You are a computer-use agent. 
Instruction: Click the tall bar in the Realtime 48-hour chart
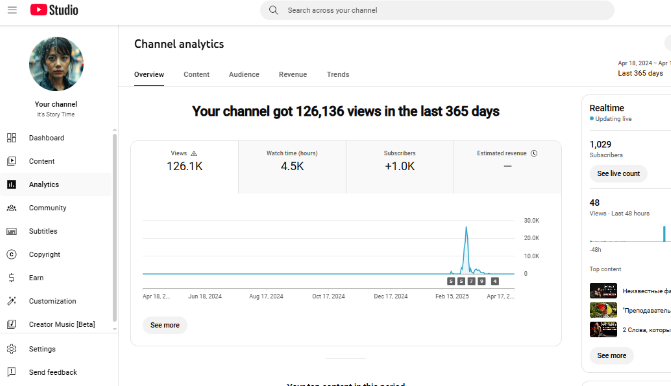click(664, 234)
